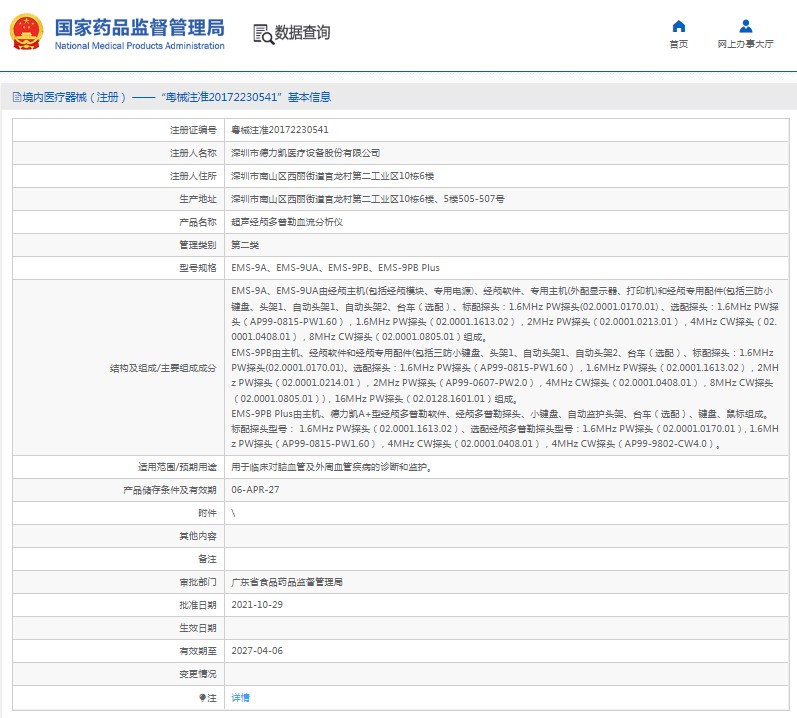This screenshot has width=797, height=718.
Task: Select production address ending 5楼505-507号
Action: tap(367, 199)
